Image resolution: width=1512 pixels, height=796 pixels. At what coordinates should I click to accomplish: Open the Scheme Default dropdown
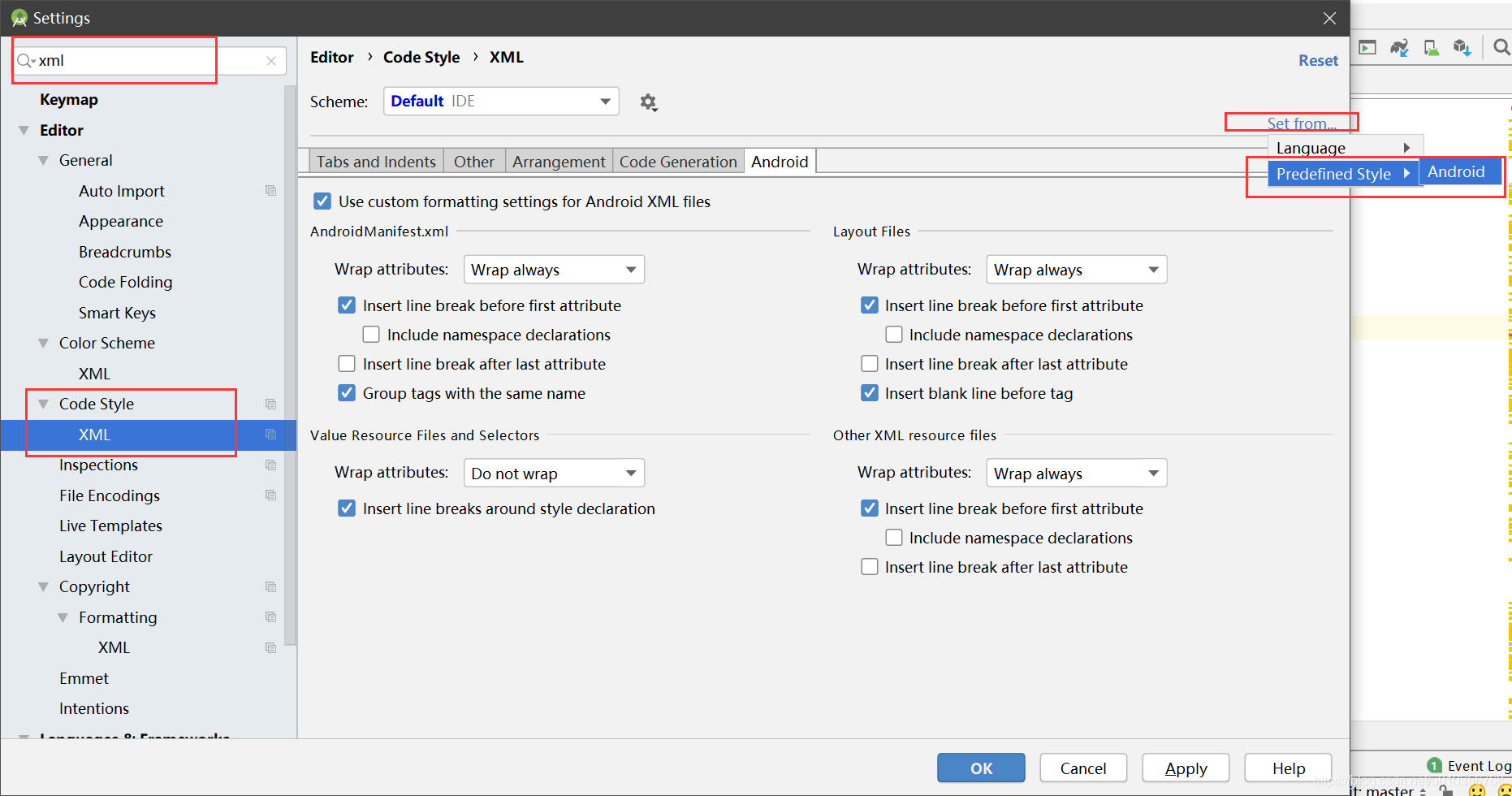pyautogui.click(x=501, y=102)
